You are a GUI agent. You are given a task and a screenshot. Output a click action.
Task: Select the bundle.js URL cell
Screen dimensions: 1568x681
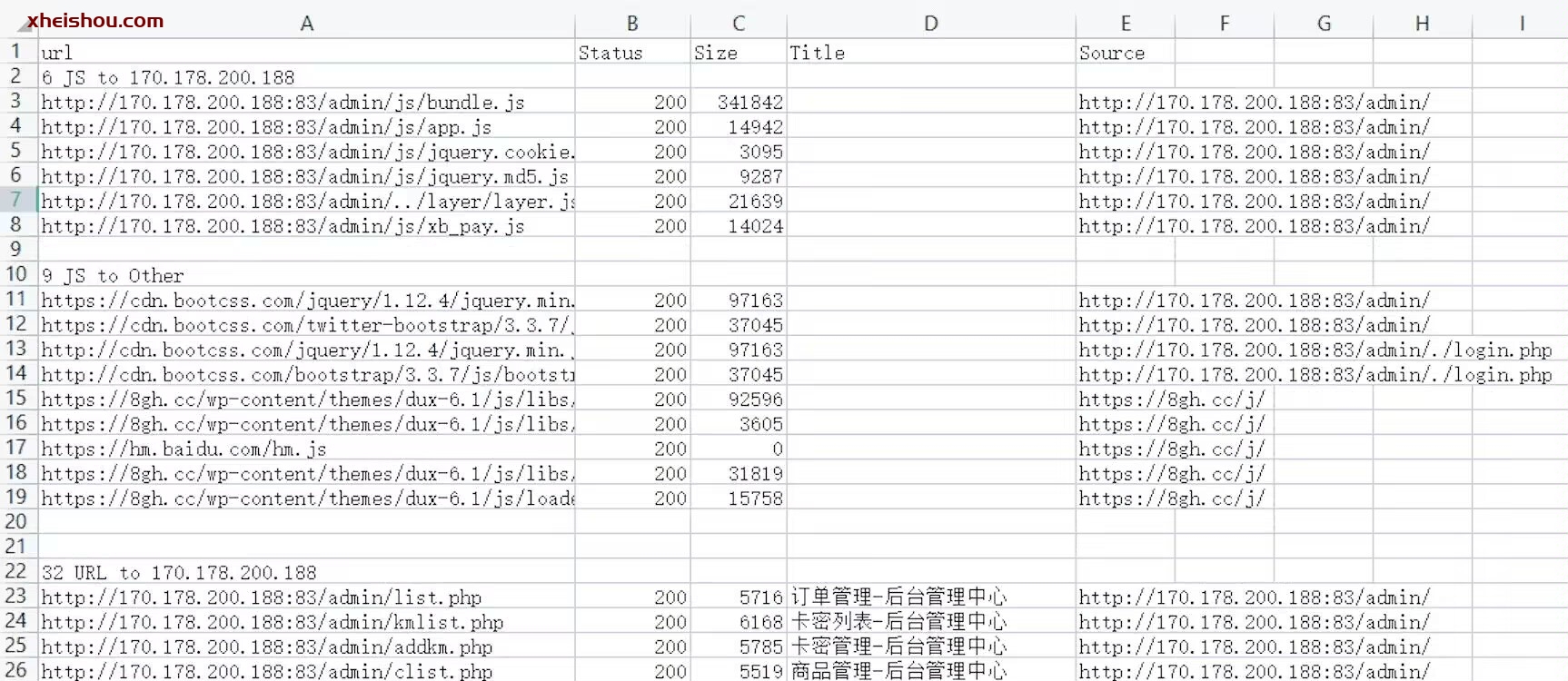click(306, 102)
